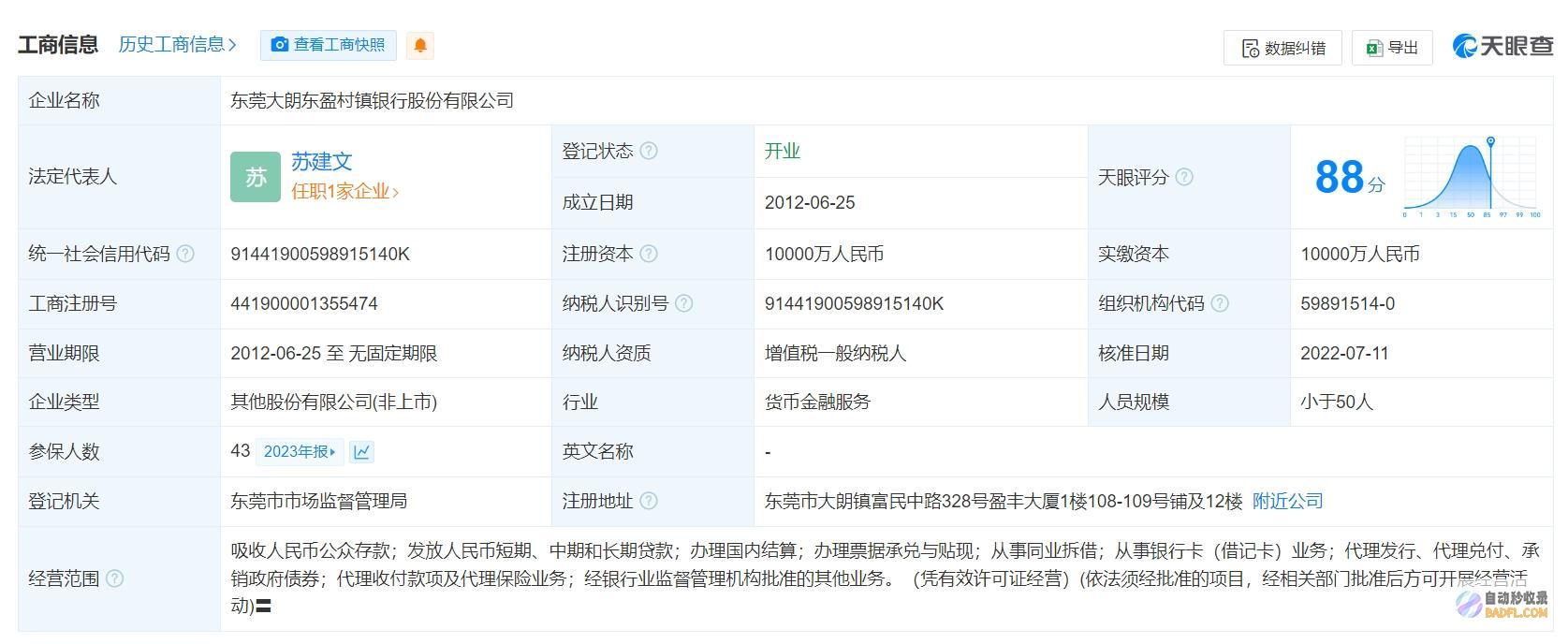This screenshot has width=1568, height=644.
Task: Select 小于50人 staff size value
Action: point(1337,402)
